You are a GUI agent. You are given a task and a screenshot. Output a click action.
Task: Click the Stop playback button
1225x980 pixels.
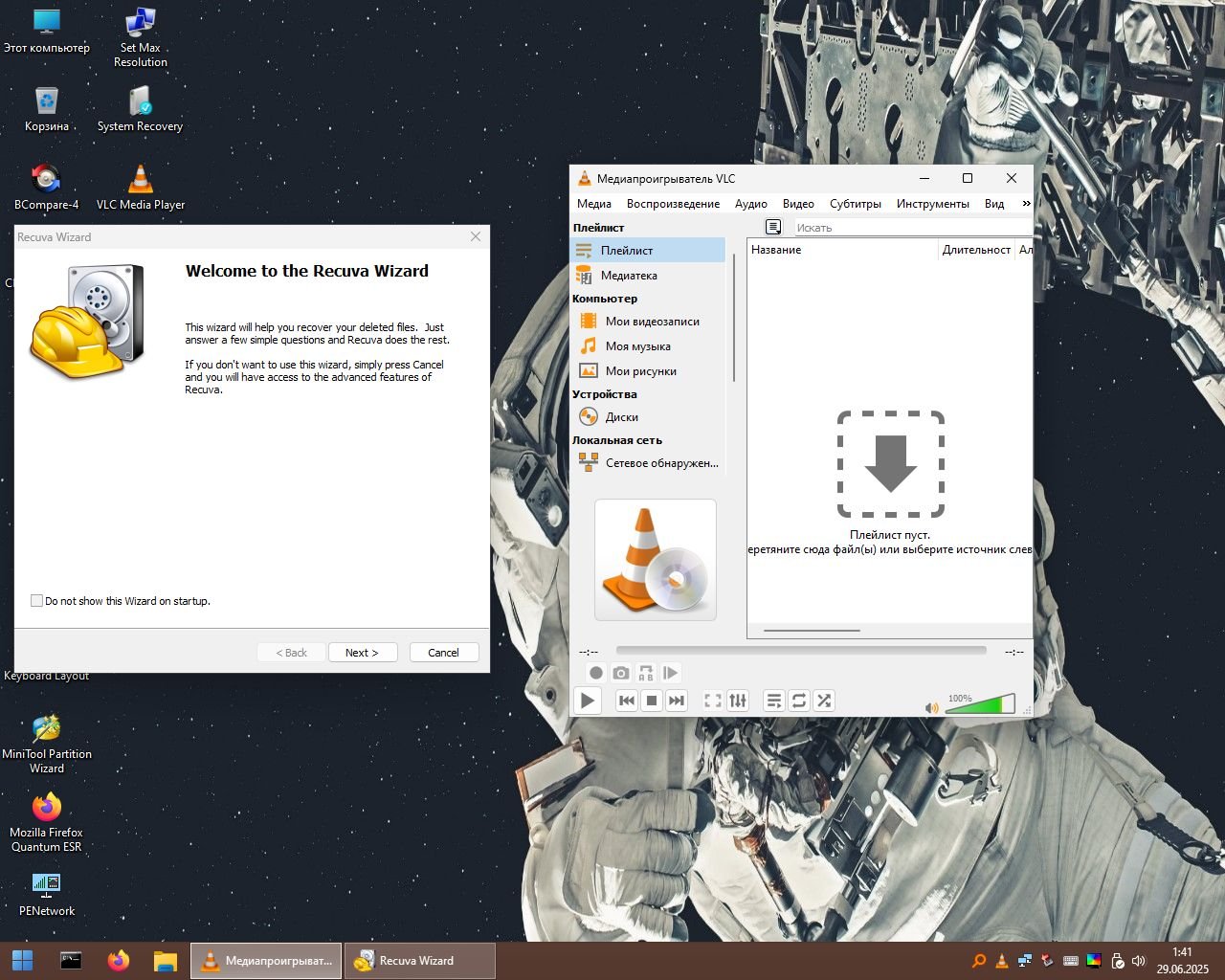click(652, 701)
